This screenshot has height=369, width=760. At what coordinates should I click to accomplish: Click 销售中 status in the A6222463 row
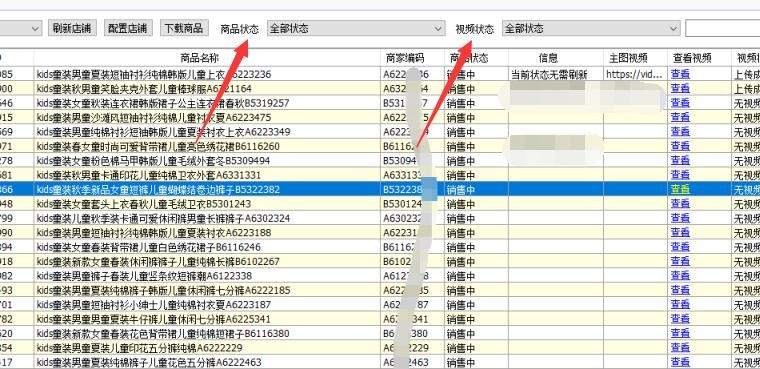click(461, 362)
